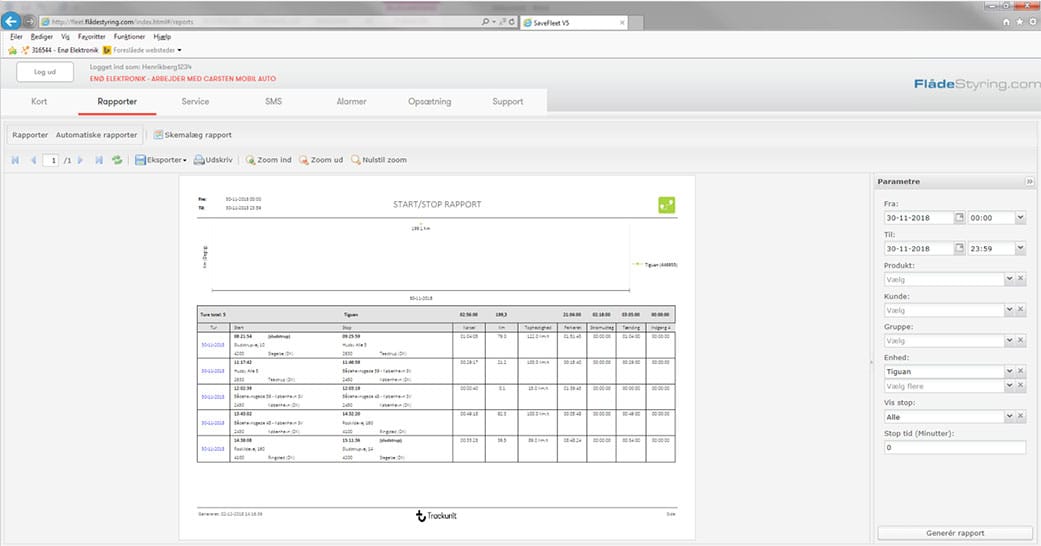Collapse the Parametre side panel

pyautogui.click(x=1029, y=182)
